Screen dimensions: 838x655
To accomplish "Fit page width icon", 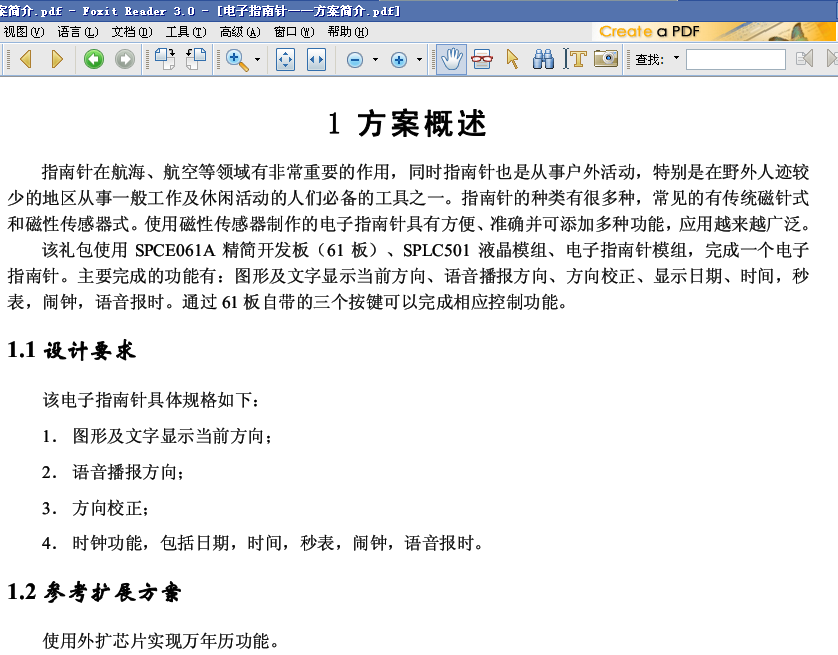I will 316,59.
